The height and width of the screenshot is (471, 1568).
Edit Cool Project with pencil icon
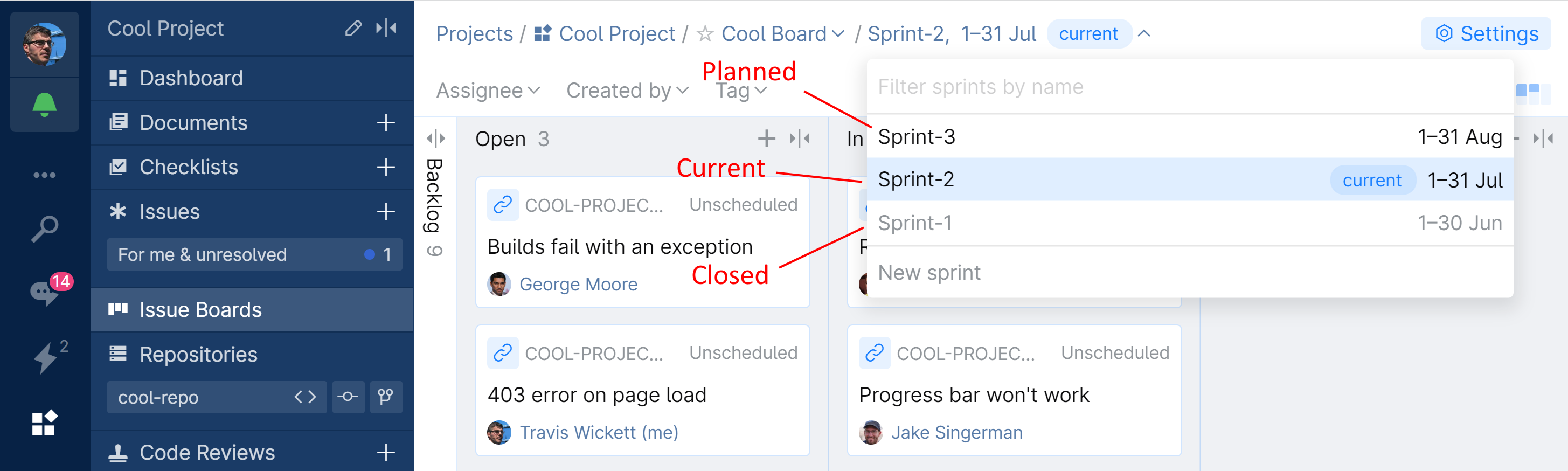[x=353, y=28]
